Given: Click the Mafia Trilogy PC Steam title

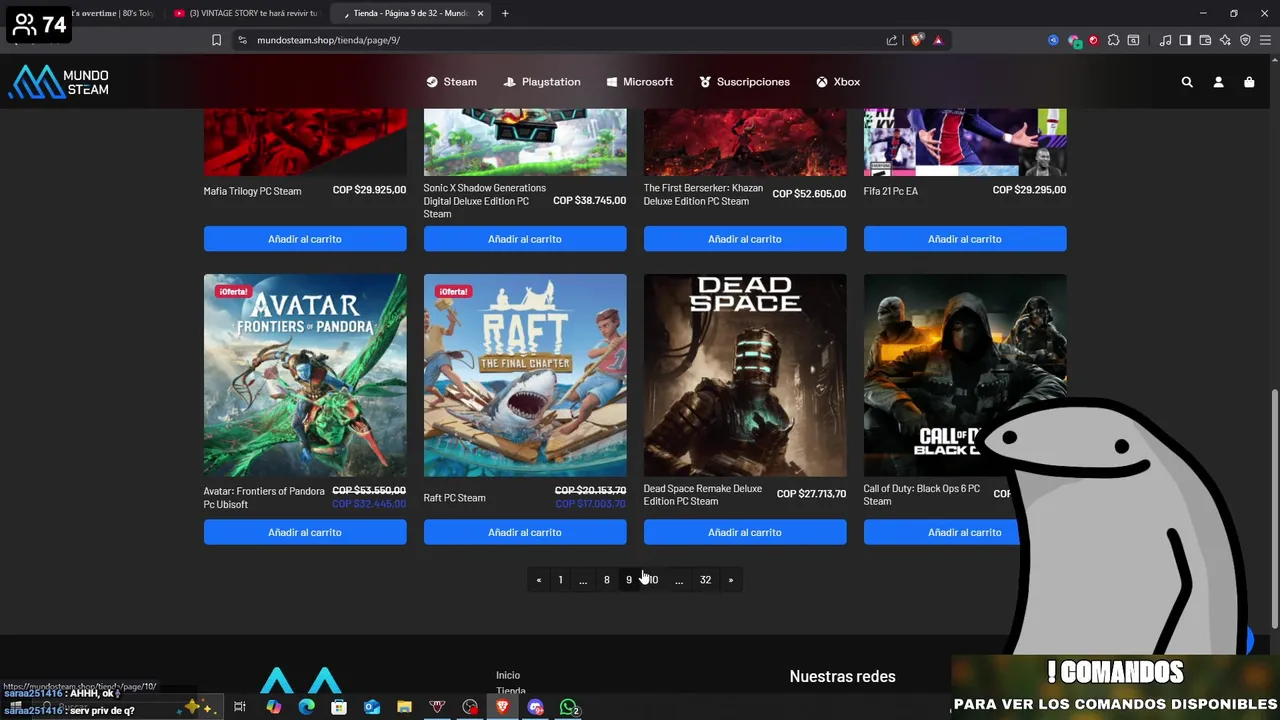Looking at the screenshot, I should click(252, 191).
